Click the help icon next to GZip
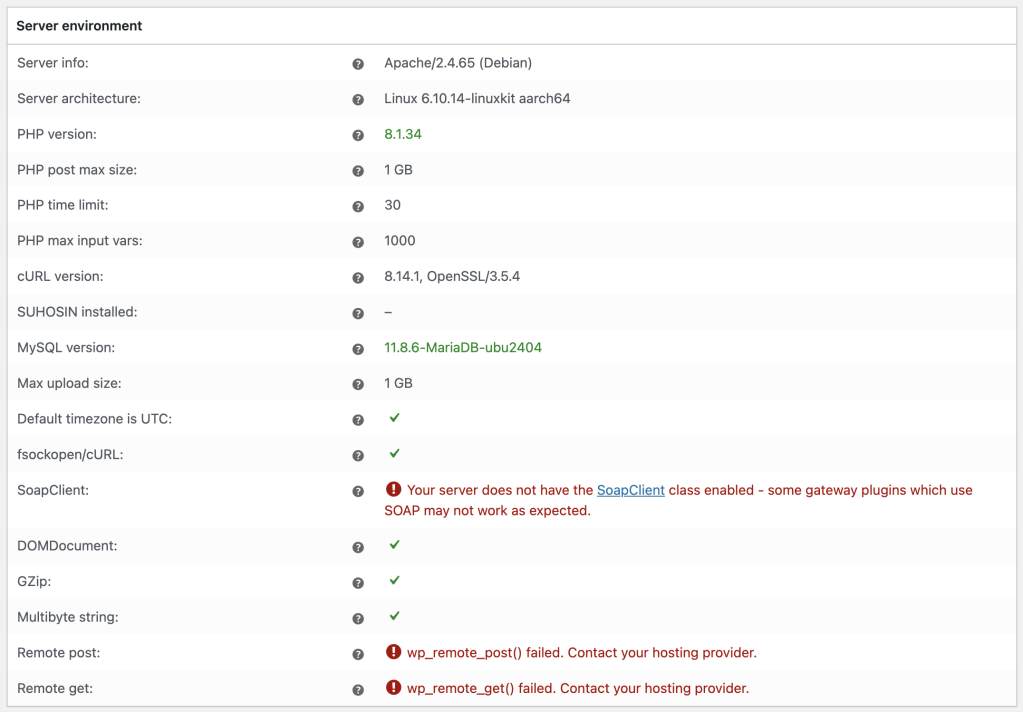This screenshot has height=712, width=1023. 358,582
